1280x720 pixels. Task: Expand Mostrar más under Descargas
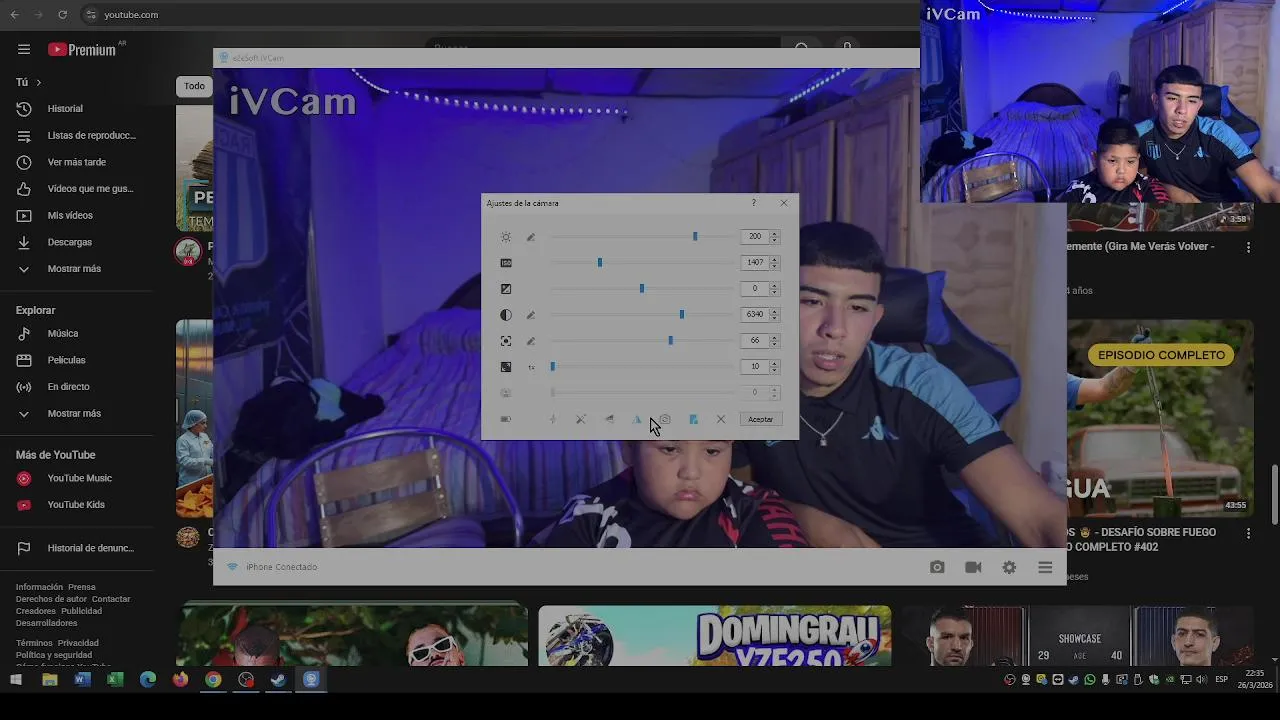(76, 268)
